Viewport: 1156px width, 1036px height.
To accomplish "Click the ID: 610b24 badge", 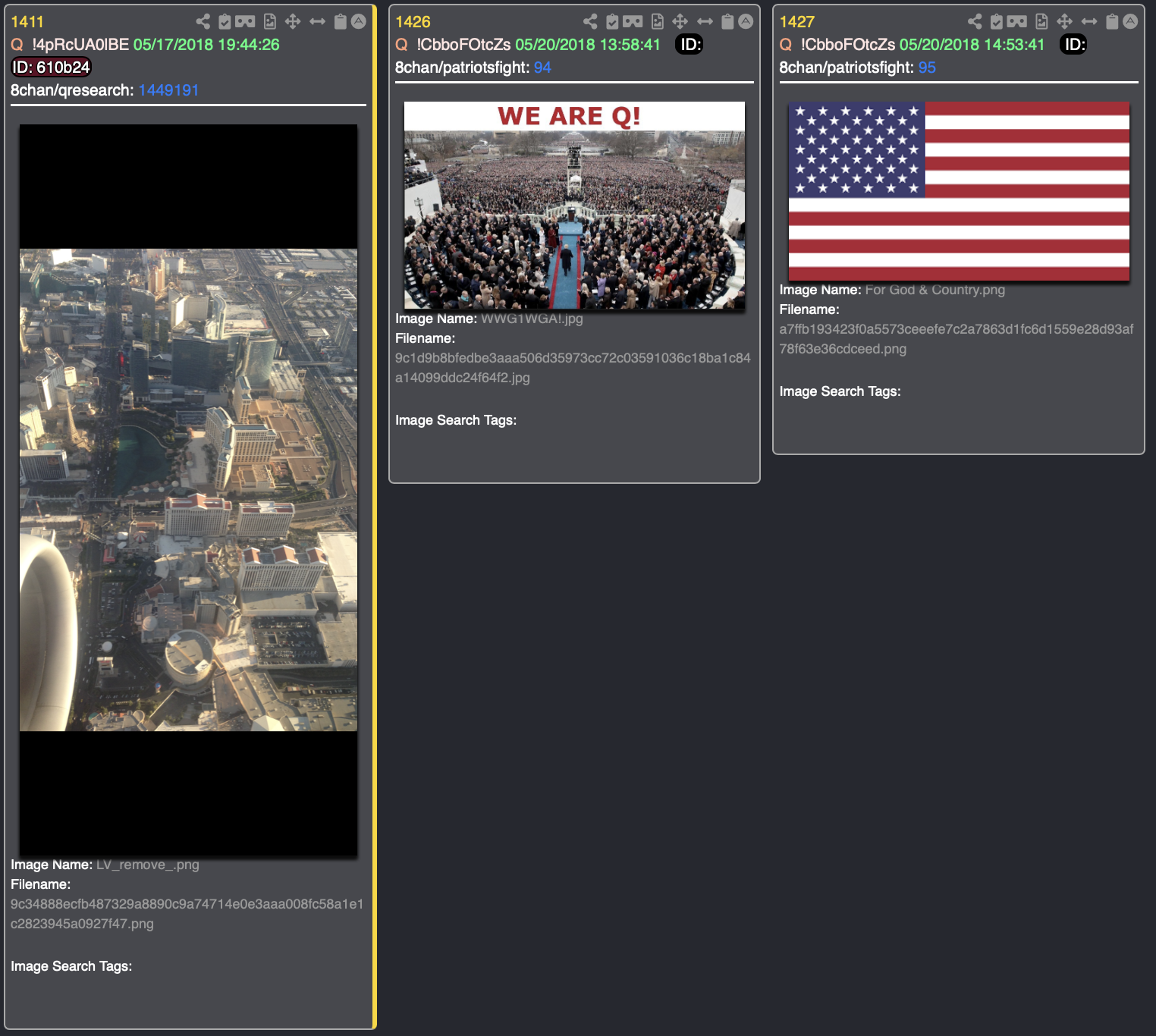I will click(51, 67).
